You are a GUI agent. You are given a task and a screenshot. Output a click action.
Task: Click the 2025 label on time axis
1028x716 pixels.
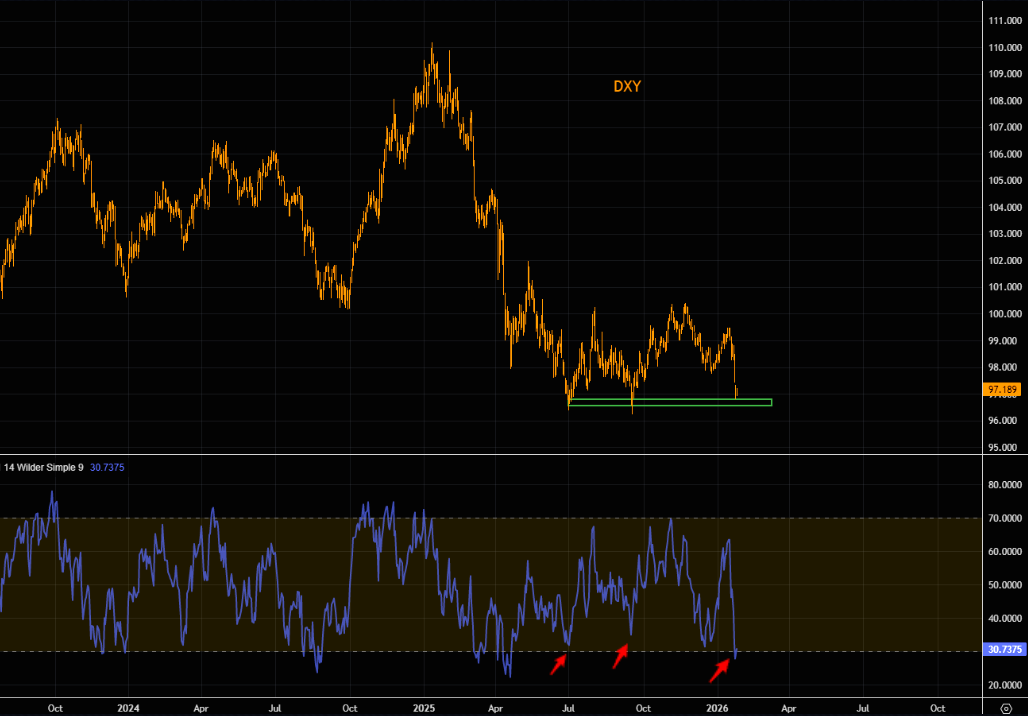click(x=423, y=707)
